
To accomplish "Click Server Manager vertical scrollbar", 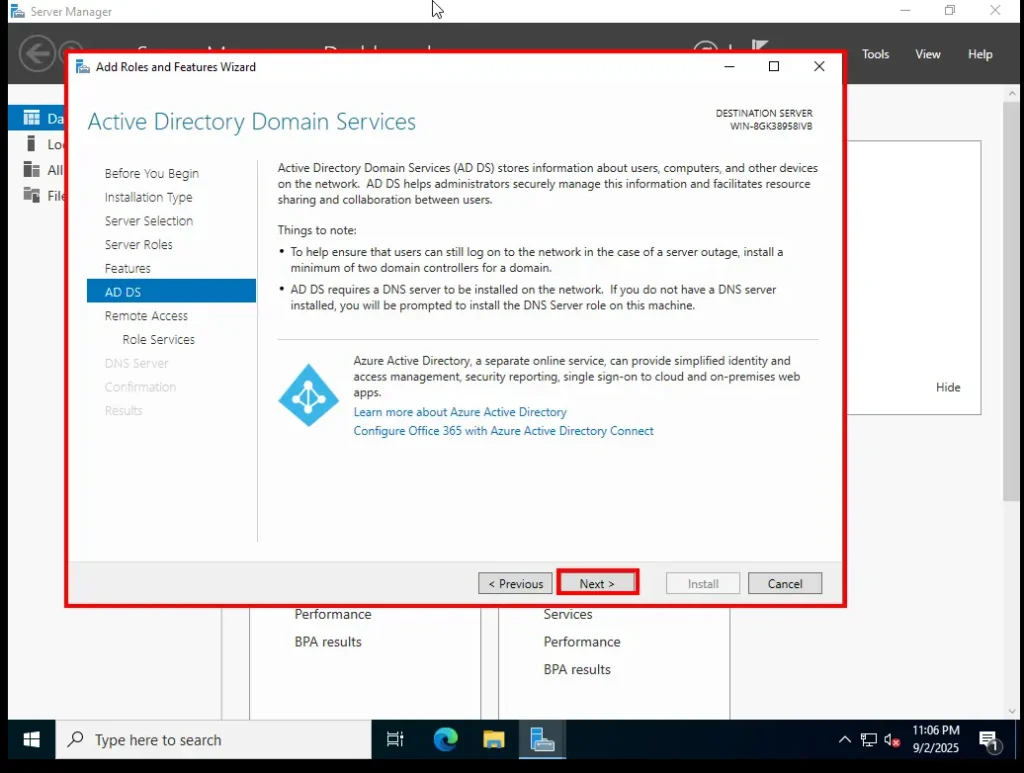I will (1012, 300).
